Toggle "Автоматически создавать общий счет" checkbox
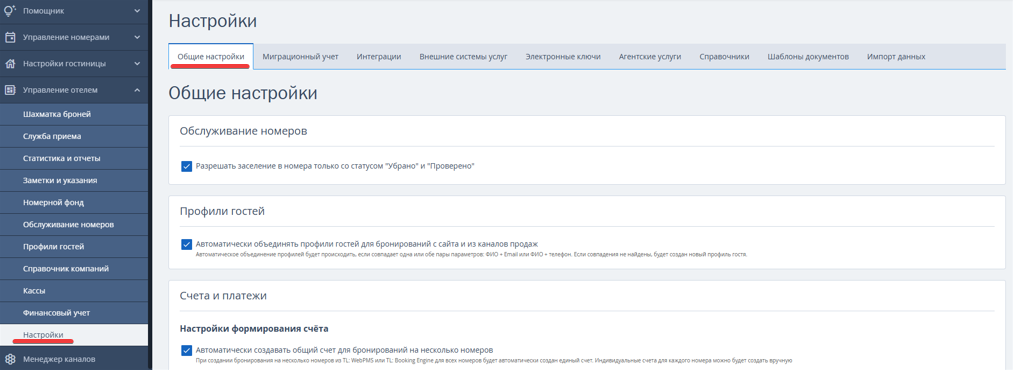The height and width of the screenshot is (370, 1013). point(187,350)
